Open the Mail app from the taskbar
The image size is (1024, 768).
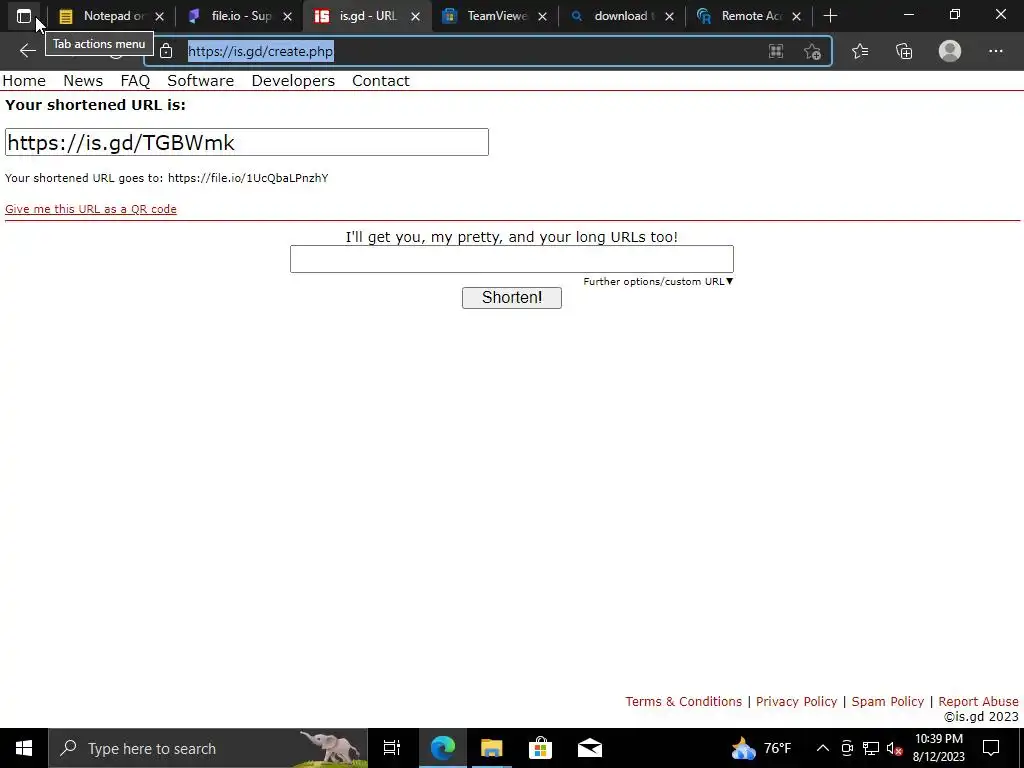tap(590, 748)
